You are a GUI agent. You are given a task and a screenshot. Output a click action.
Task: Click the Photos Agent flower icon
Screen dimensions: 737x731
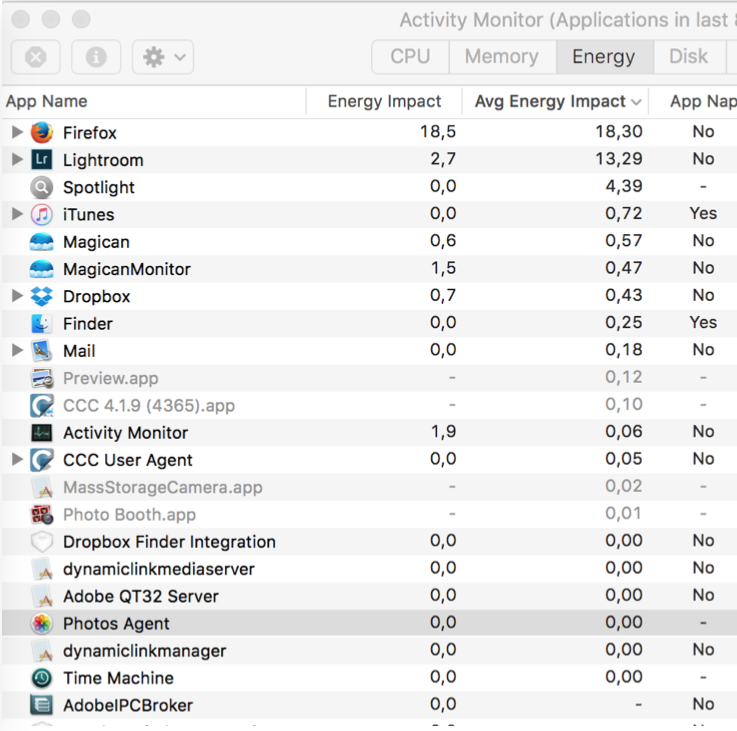pos(42,623)
